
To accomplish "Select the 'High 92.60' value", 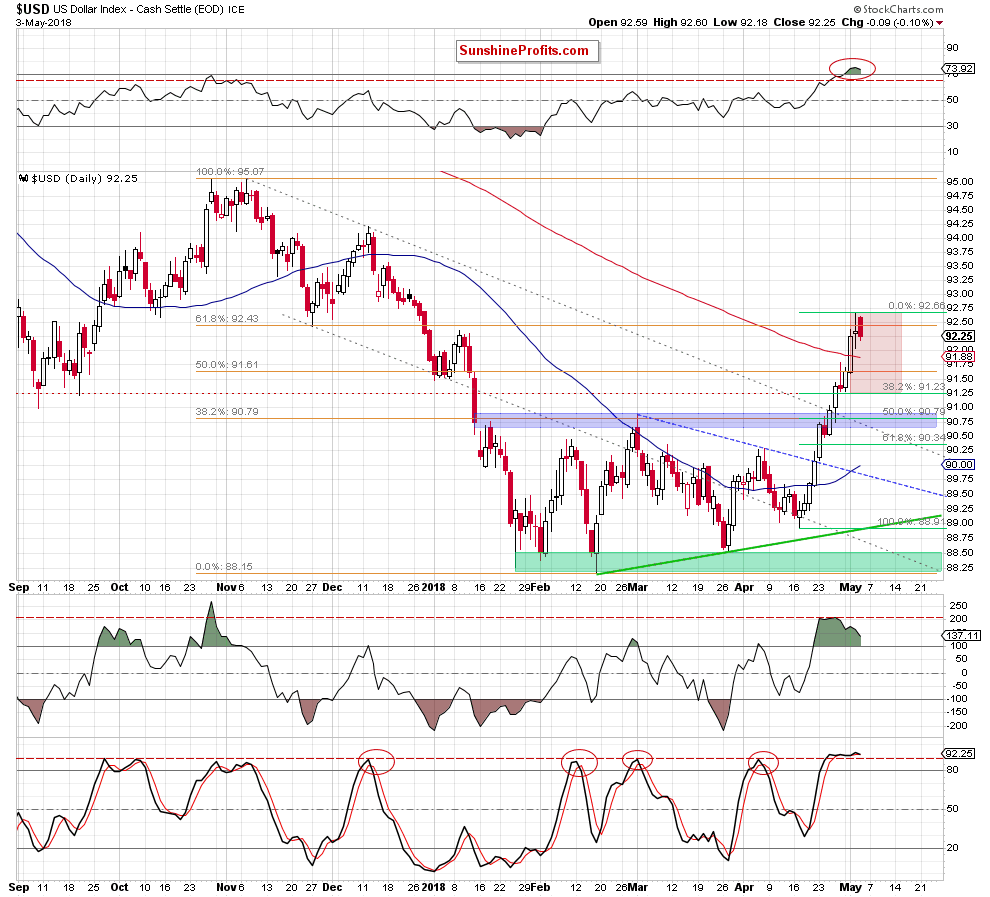I will (680, 22).
